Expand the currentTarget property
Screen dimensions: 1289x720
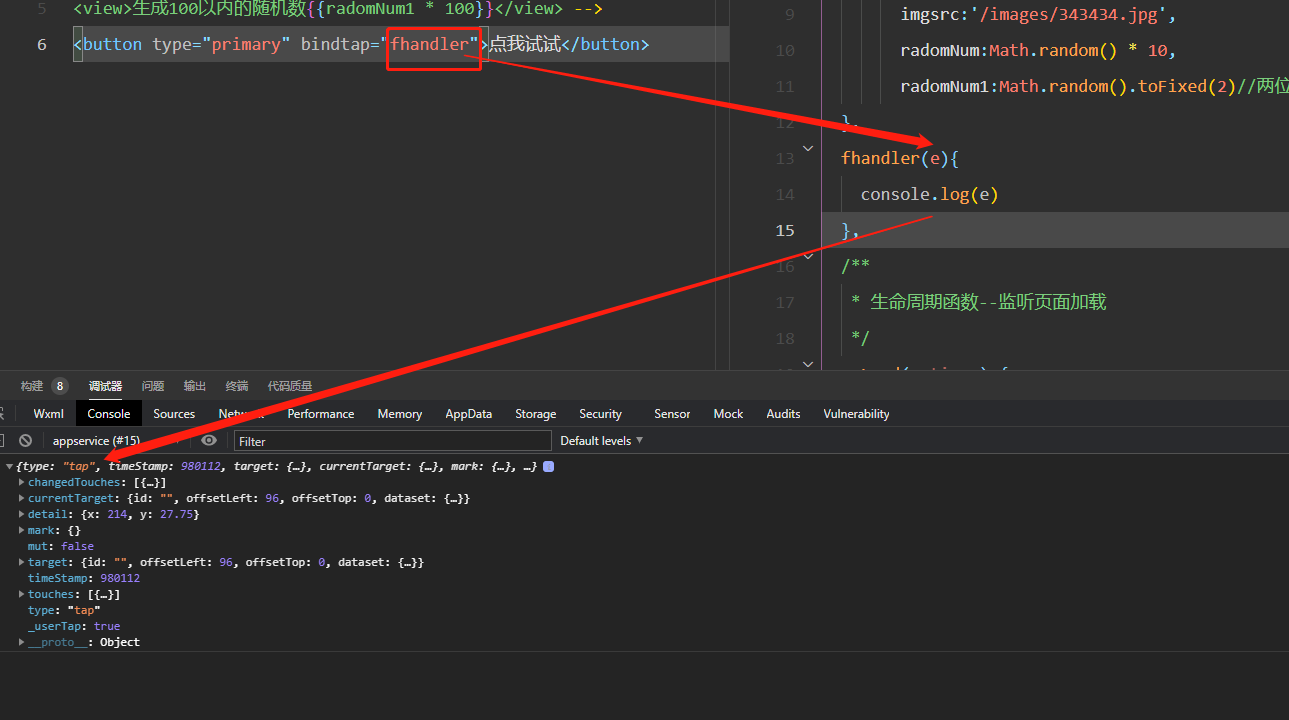21,499
